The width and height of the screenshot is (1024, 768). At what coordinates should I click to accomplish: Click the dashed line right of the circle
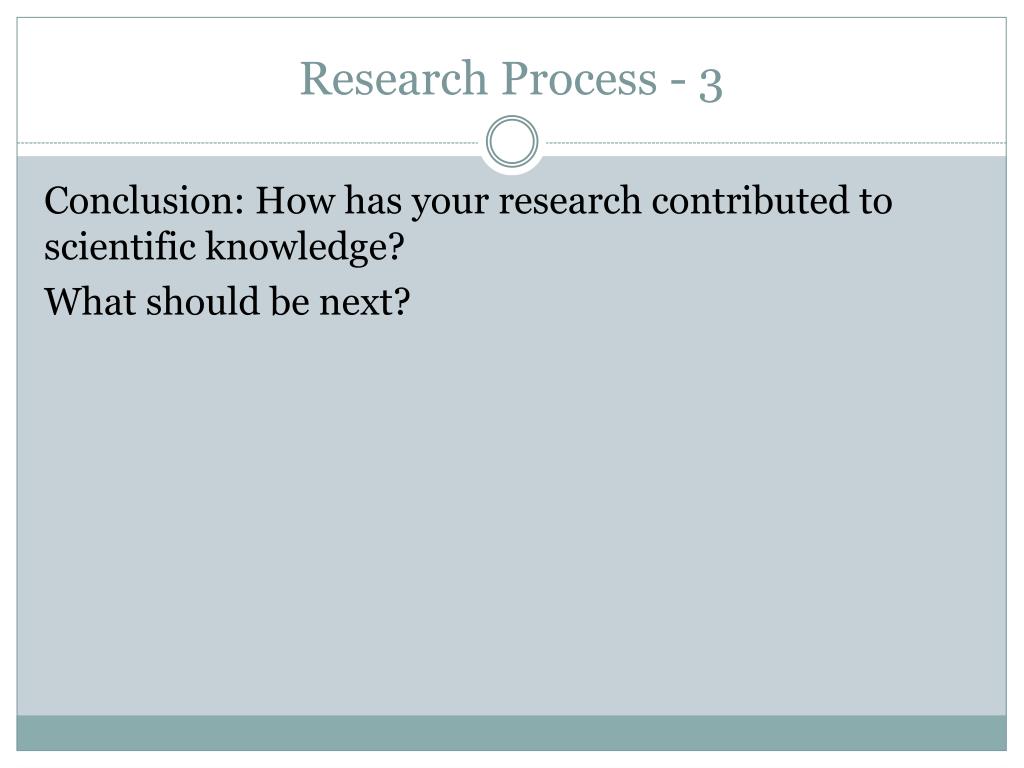775,142
